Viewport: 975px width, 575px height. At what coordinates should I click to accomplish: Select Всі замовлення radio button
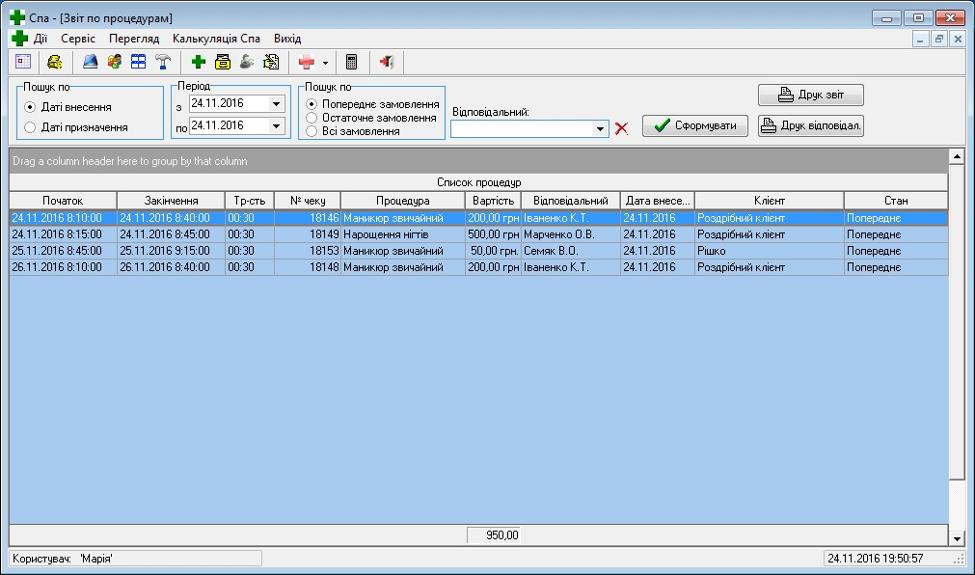(x=312, y=131)
